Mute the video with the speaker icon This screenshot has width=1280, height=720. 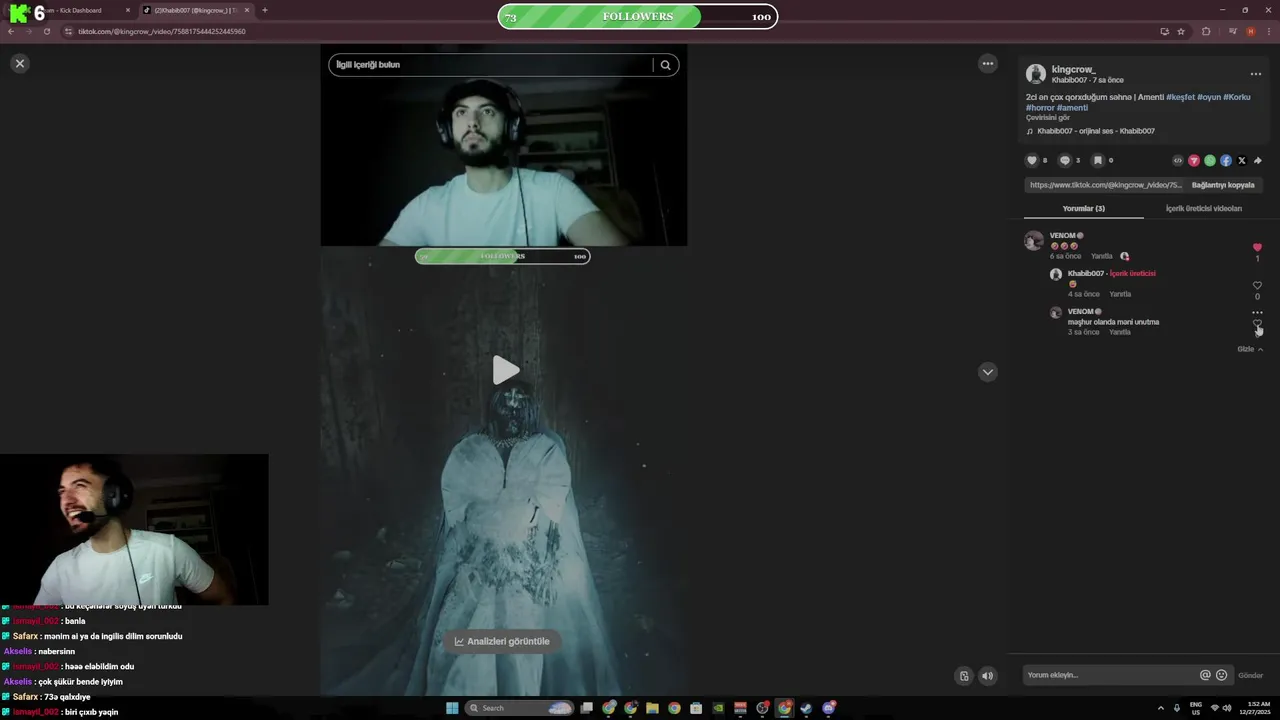point(987,676)
